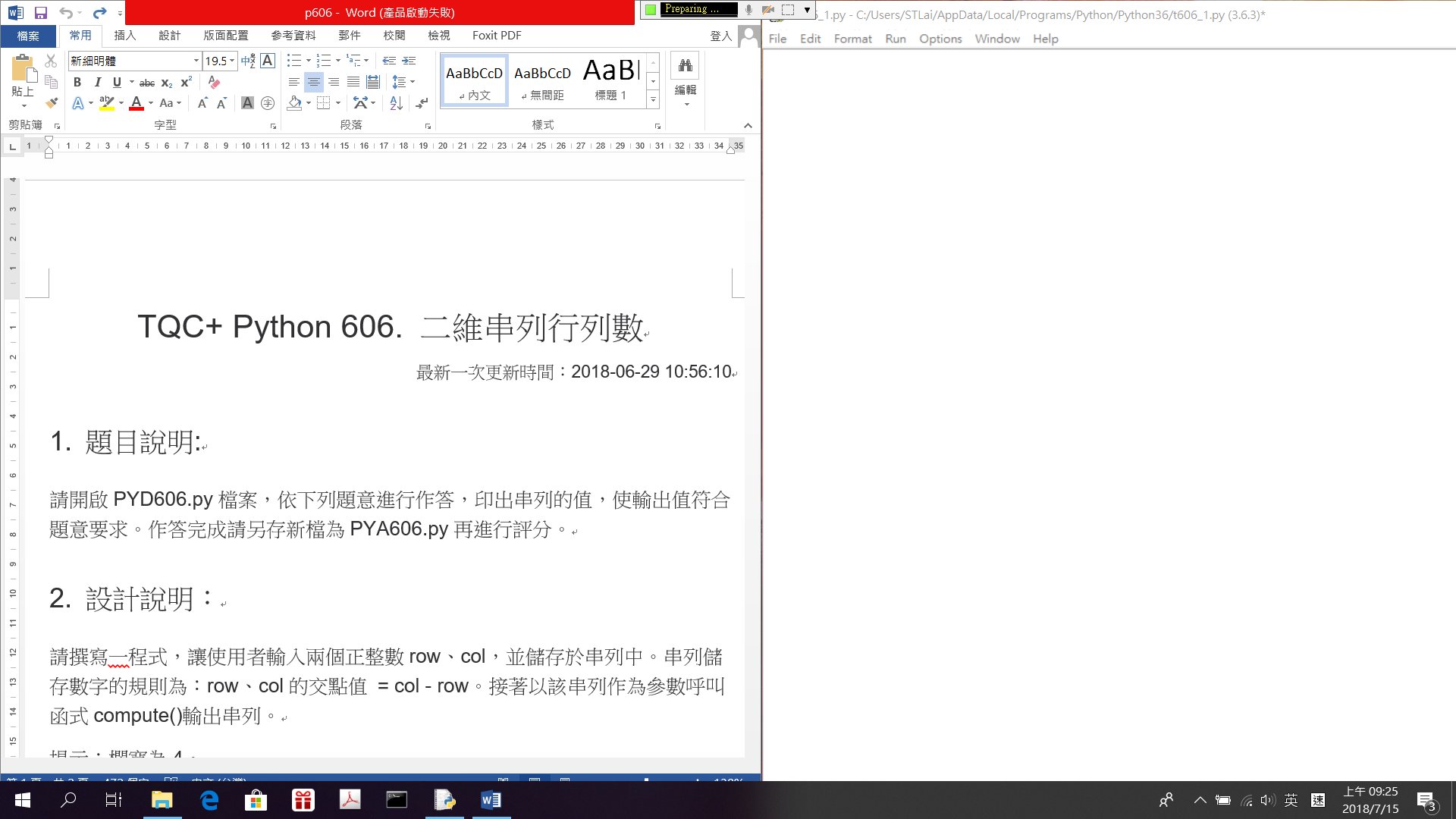
Task: Toggle strikethrough formatting
Action: (147, 82)
